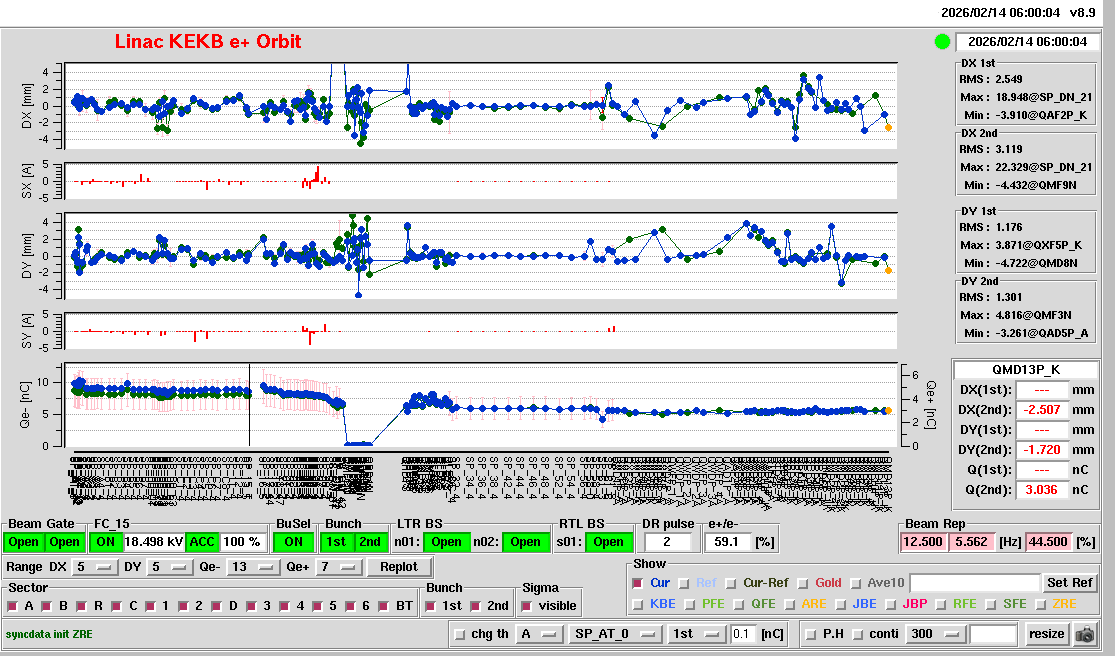The width and height of the screenshot is (1115, 656).
Task: Uncheck the Sigma visible checkbox
Action: coord(528,606)
